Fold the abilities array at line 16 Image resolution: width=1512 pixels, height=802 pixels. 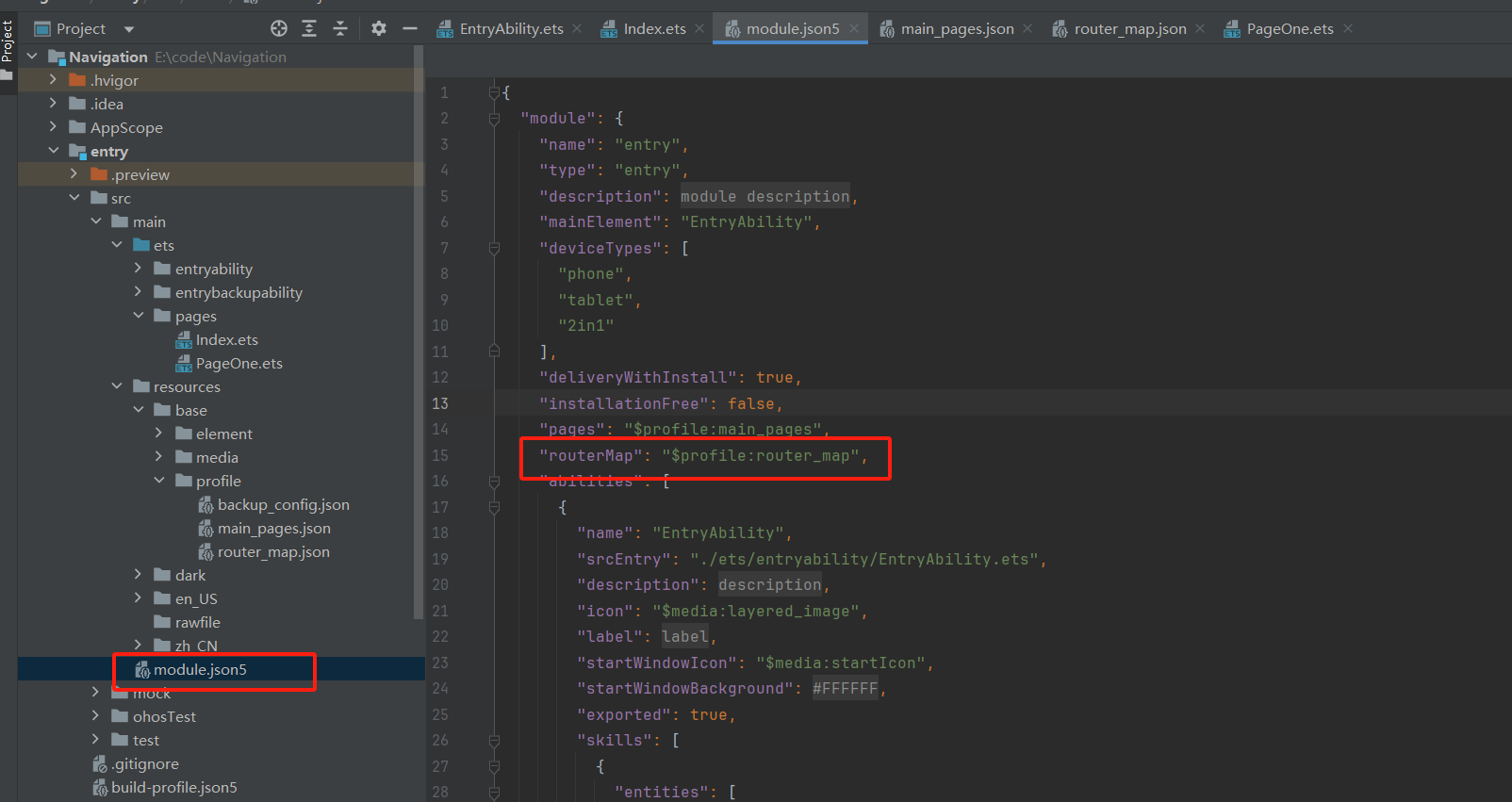click(494, 482)
